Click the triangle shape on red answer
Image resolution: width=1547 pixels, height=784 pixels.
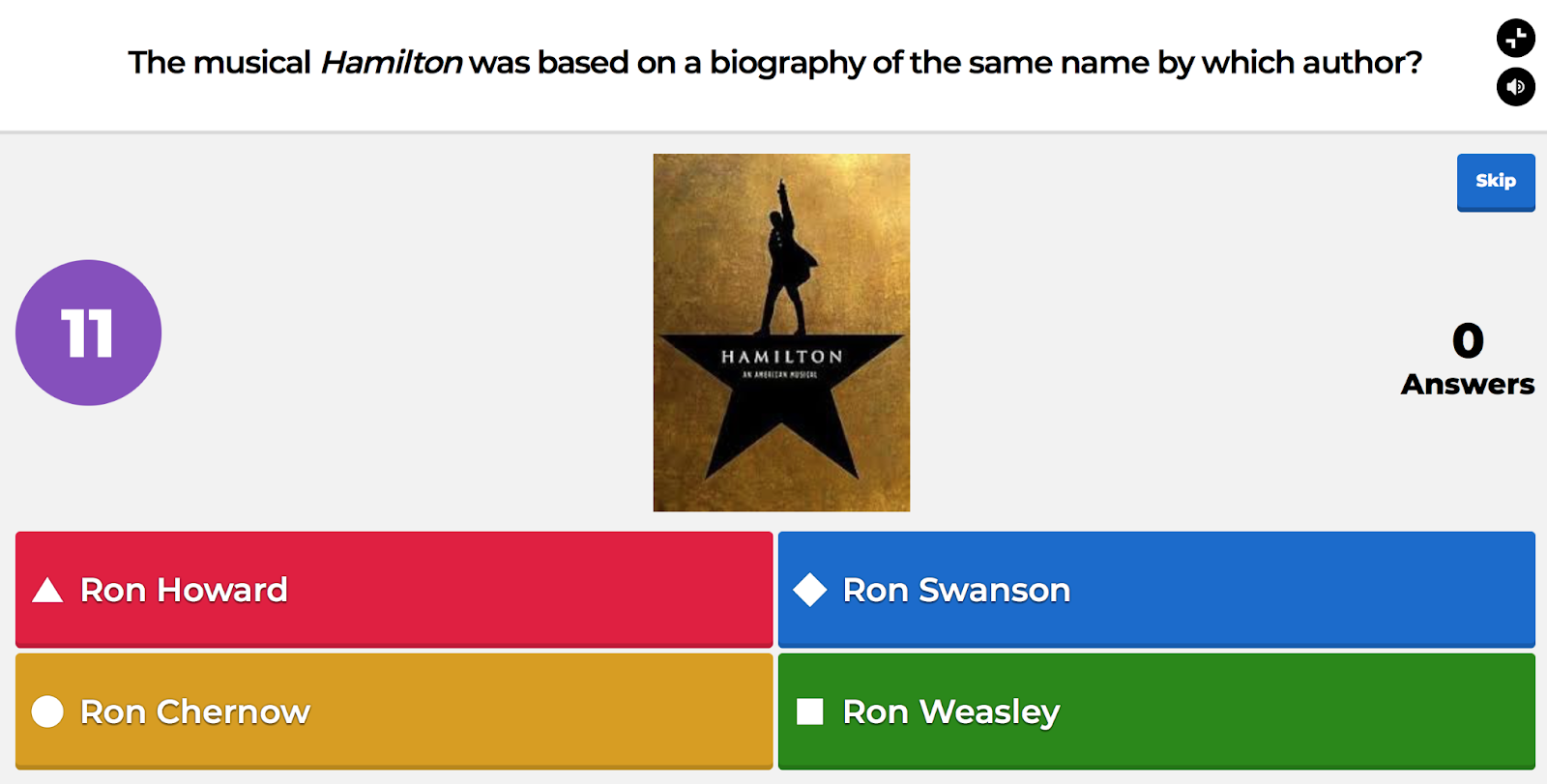click(x=47, y=590)
